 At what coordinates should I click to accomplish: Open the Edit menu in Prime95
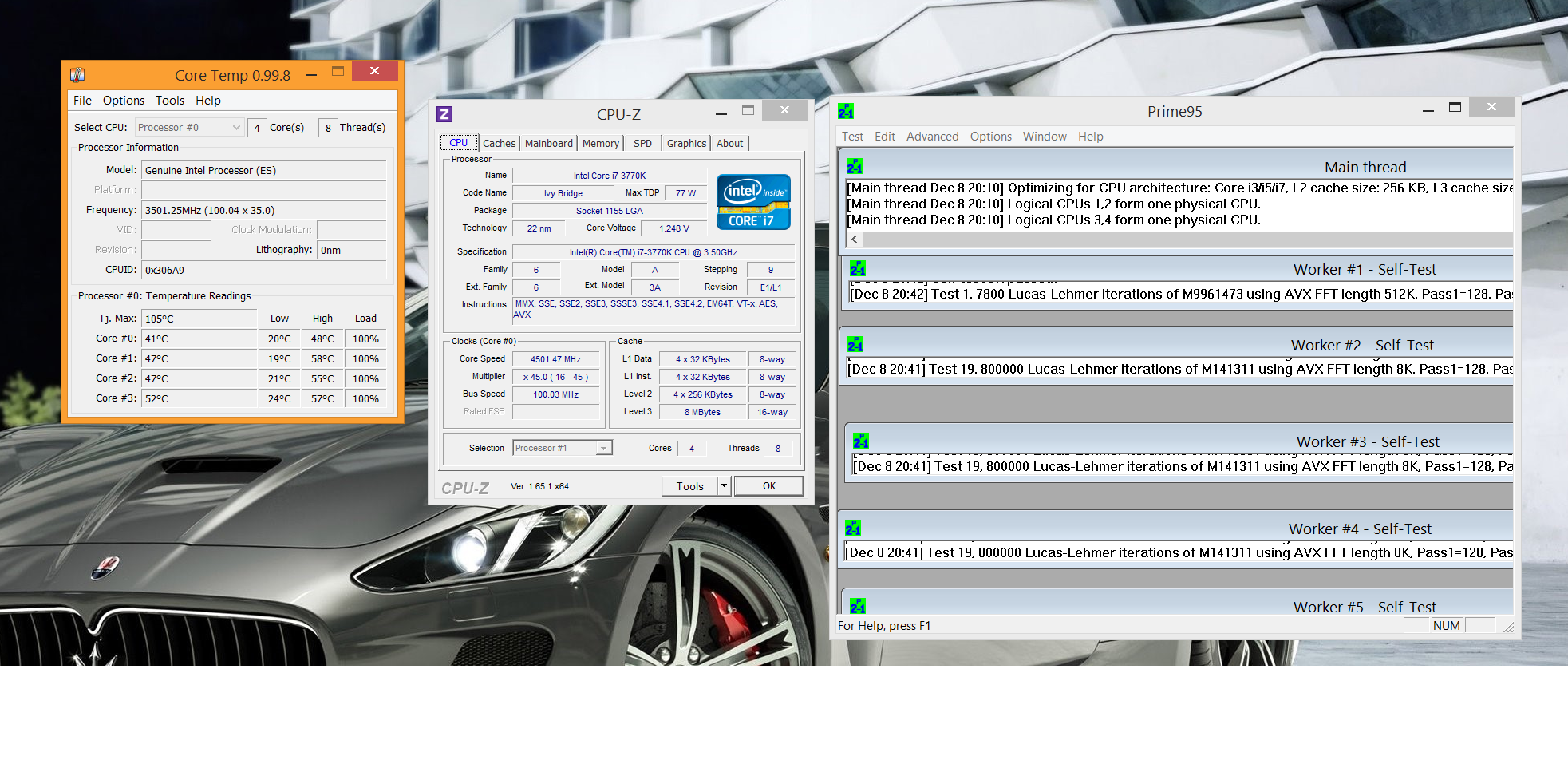tap(885, 137)
